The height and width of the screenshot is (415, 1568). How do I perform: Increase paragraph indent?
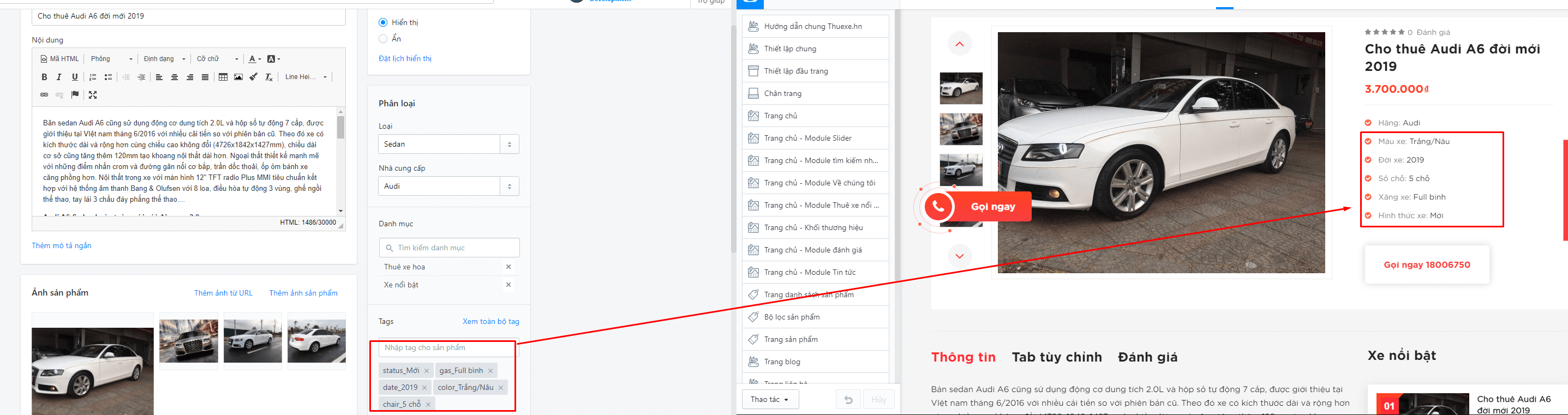142,77
